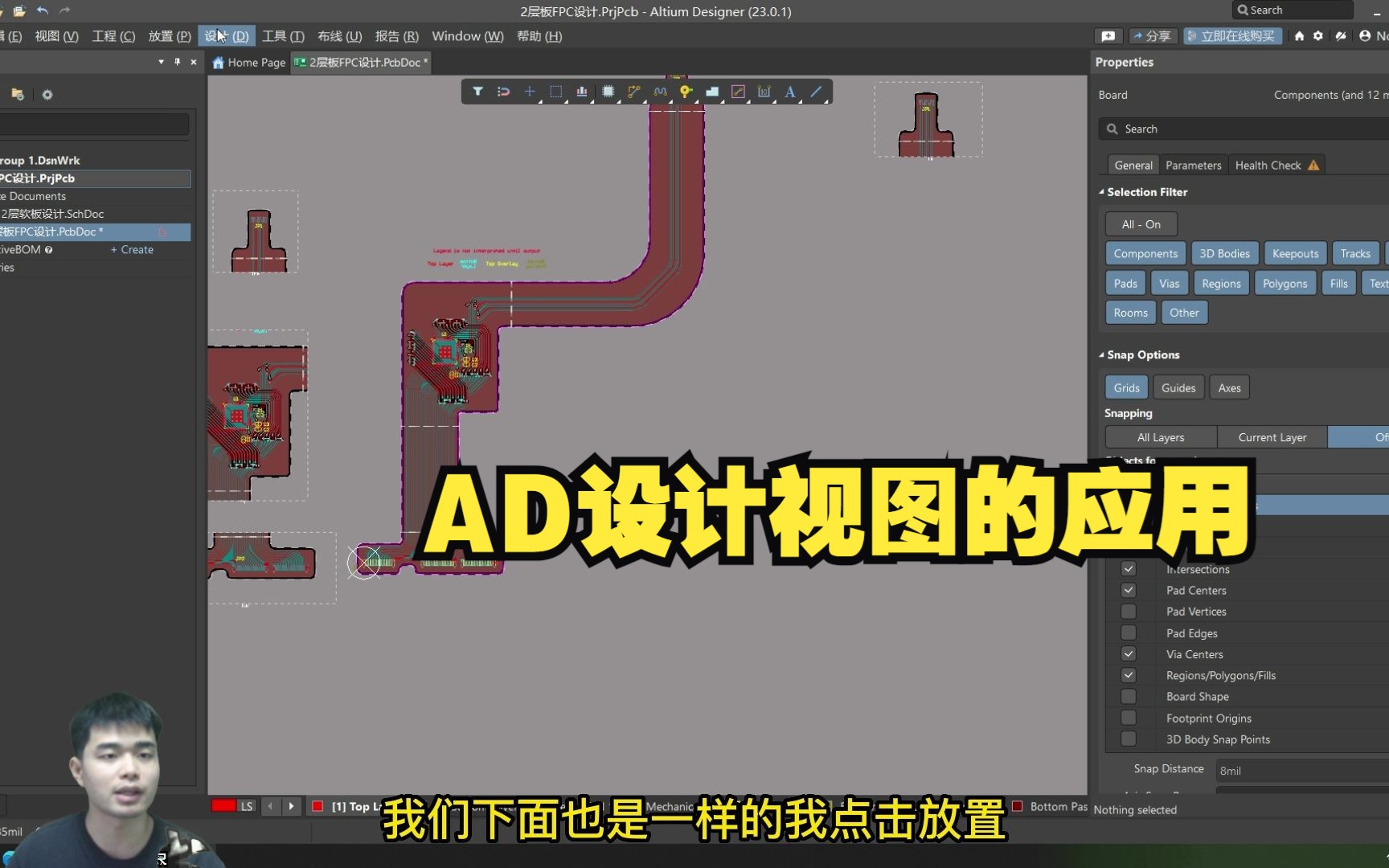1389x868 pixels.
Task: Open the Health Check tab in Properties
Action: tap(1269, 165)
